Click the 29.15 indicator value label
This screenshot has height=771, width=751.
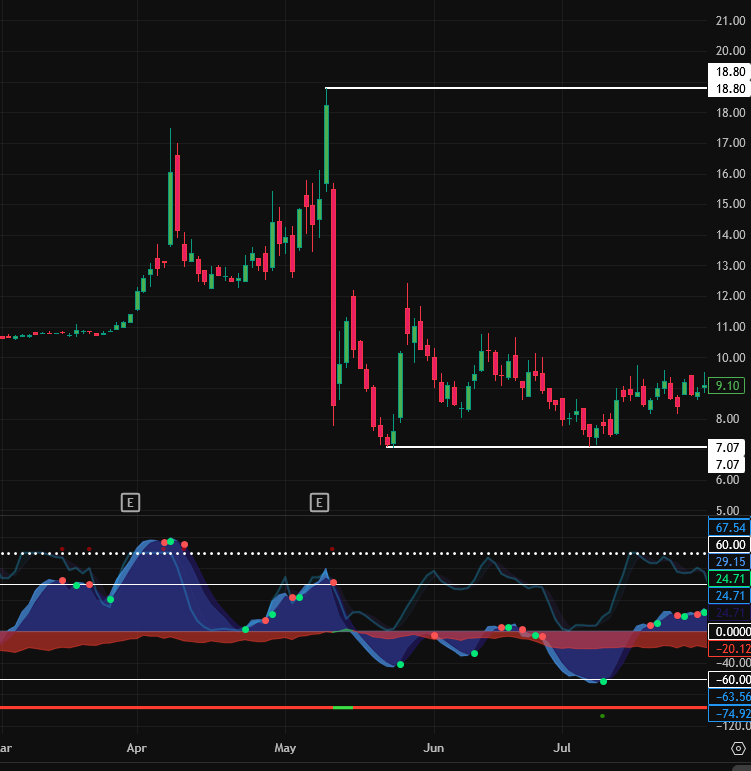[x=729, y=562]
